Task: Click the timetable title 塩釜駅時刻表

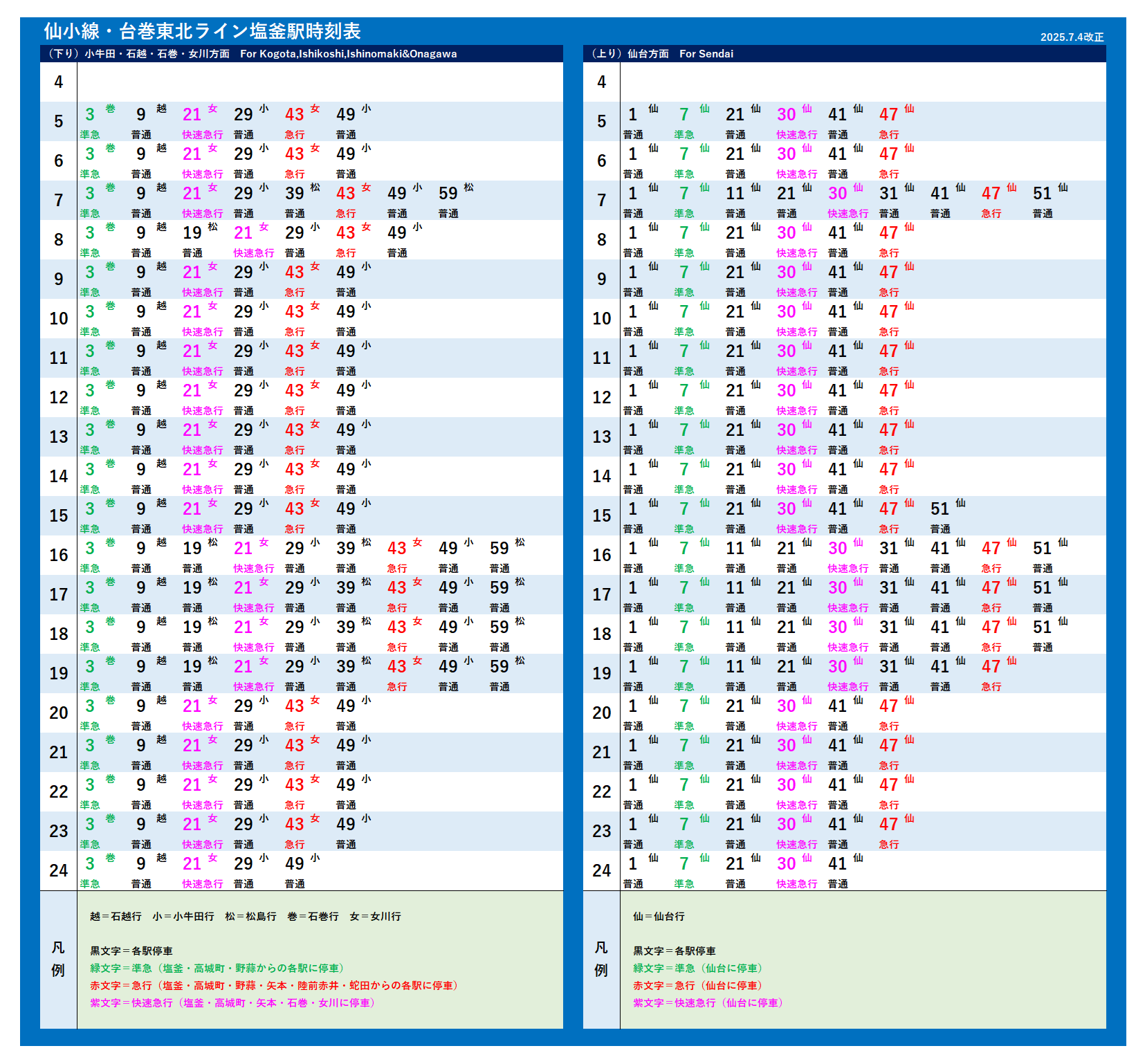Action: (304, 31)
